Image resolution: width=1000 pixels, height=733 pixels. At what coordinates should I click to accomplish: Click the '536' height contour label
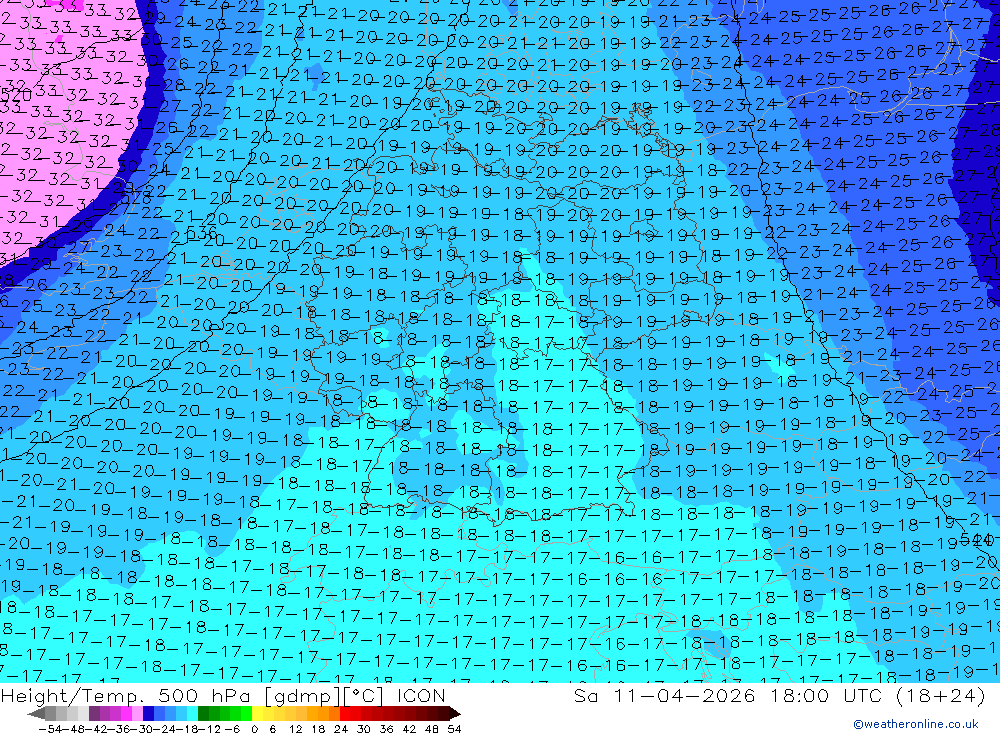(x=202, y=233)
